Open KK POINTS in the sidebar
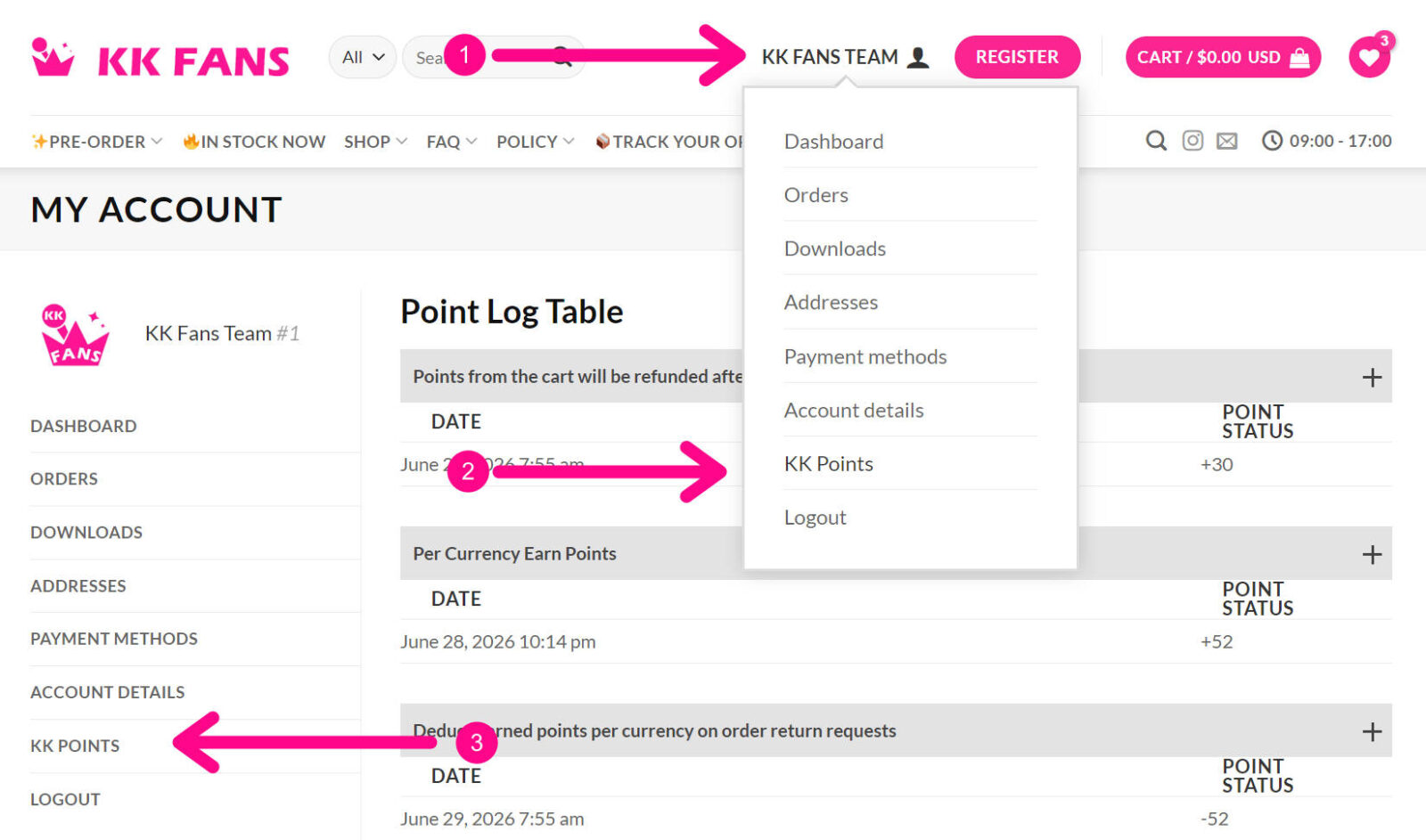Screen dimensions: 1426x840 (75, 746)
